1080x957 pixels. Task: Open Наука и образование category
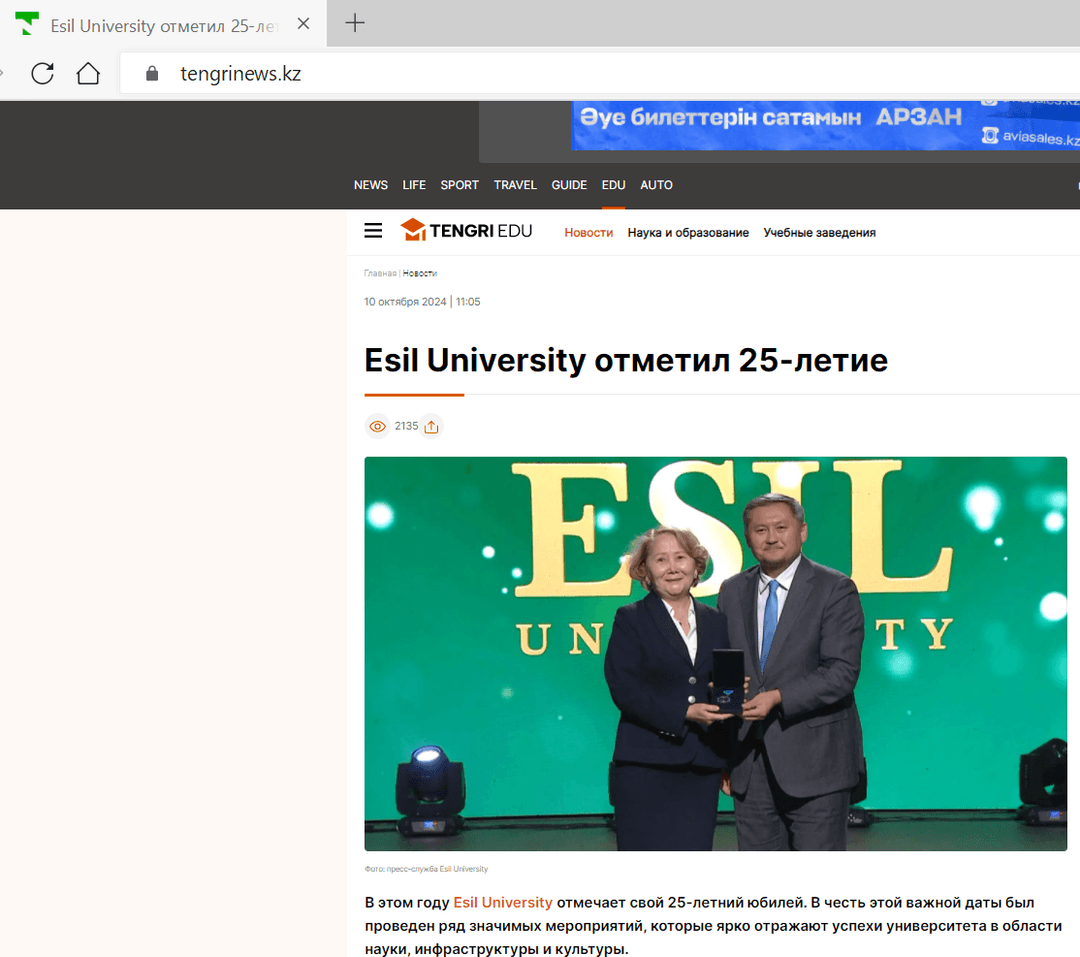point(688,233)
